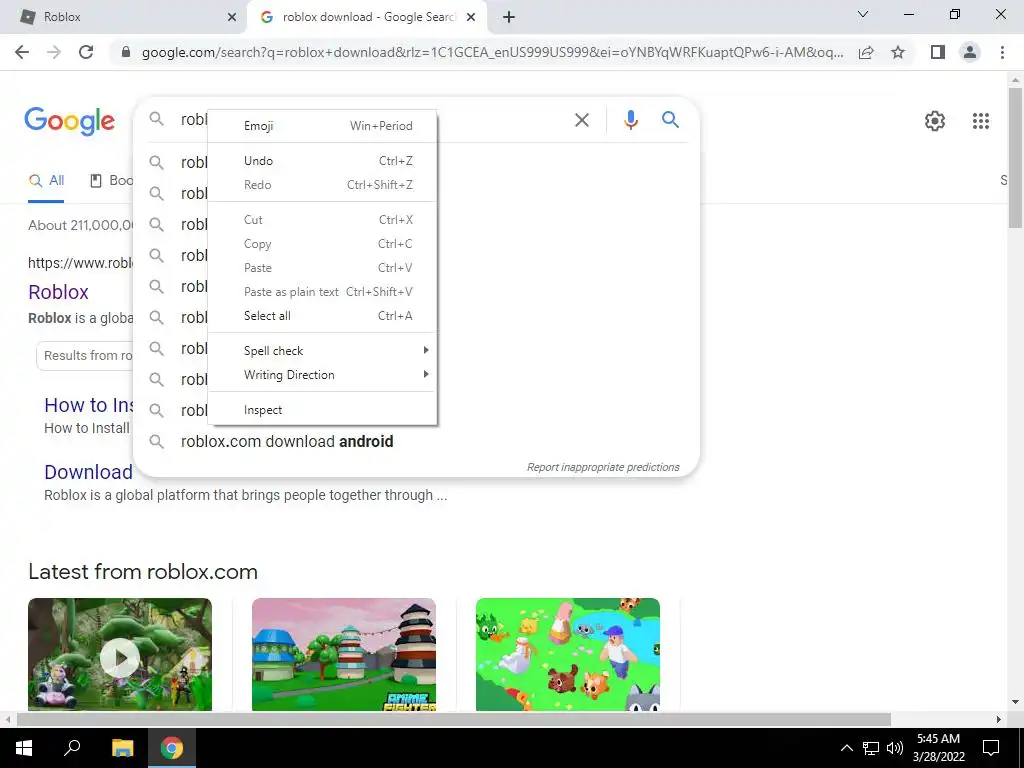The image size is (1024, 768).
Task: Open the Chrome profile avatar
Action: click(970, 52)
